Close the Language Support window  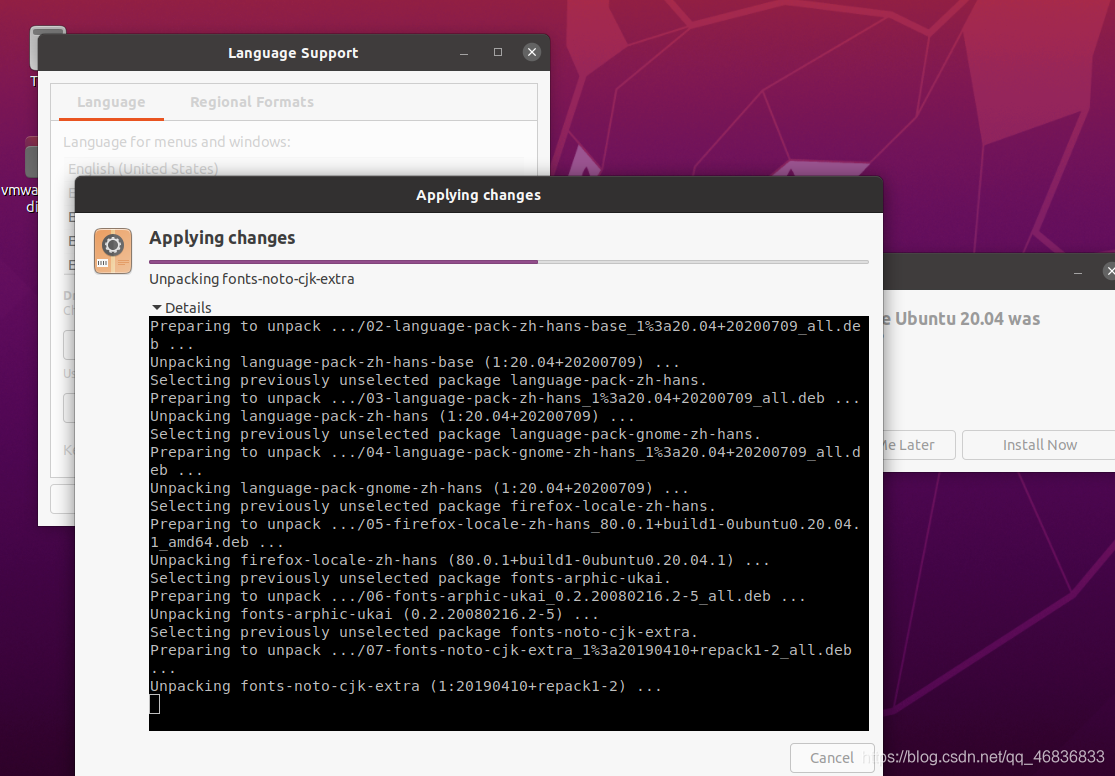pyautogui.click(x=531, y=52)
